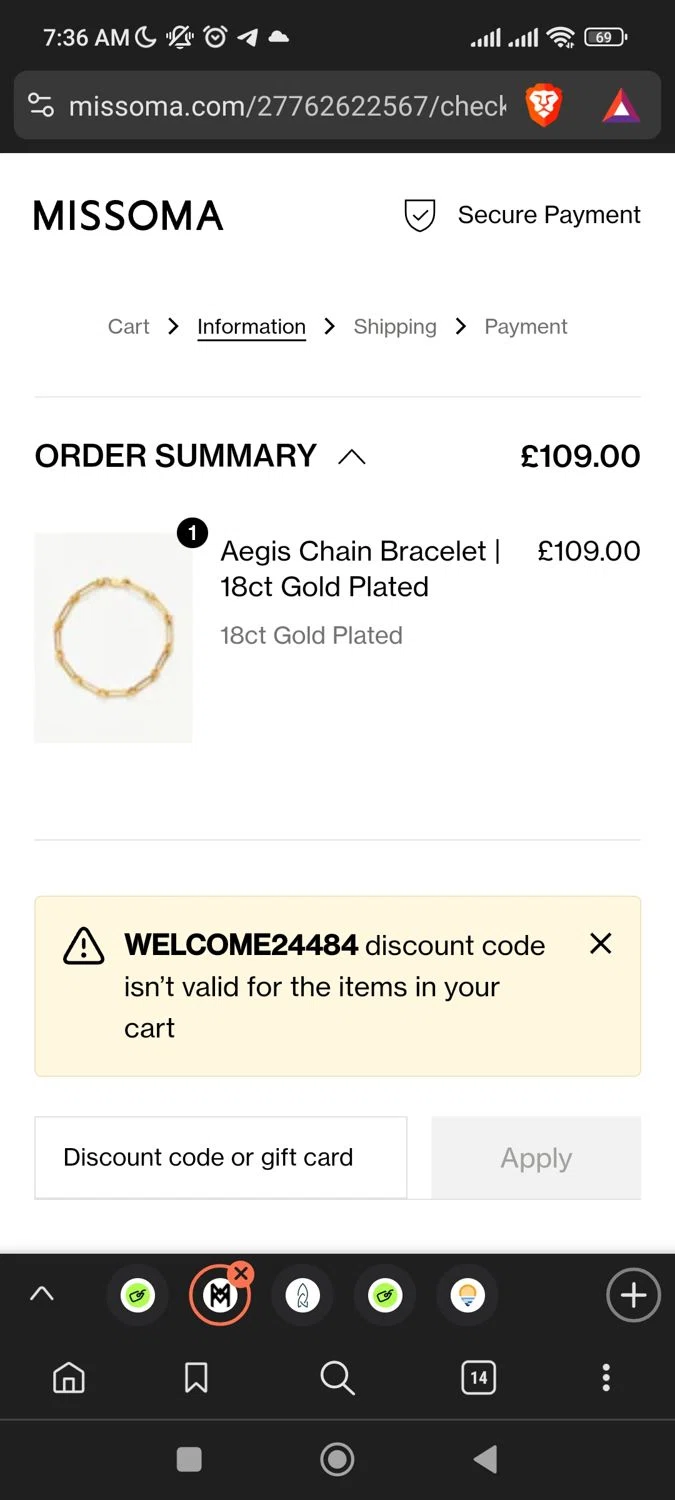The height and width of the screenshot is (1500, 675).
Task: Focus the Discount code or gift card field
Action: [x=221, y=1157]
